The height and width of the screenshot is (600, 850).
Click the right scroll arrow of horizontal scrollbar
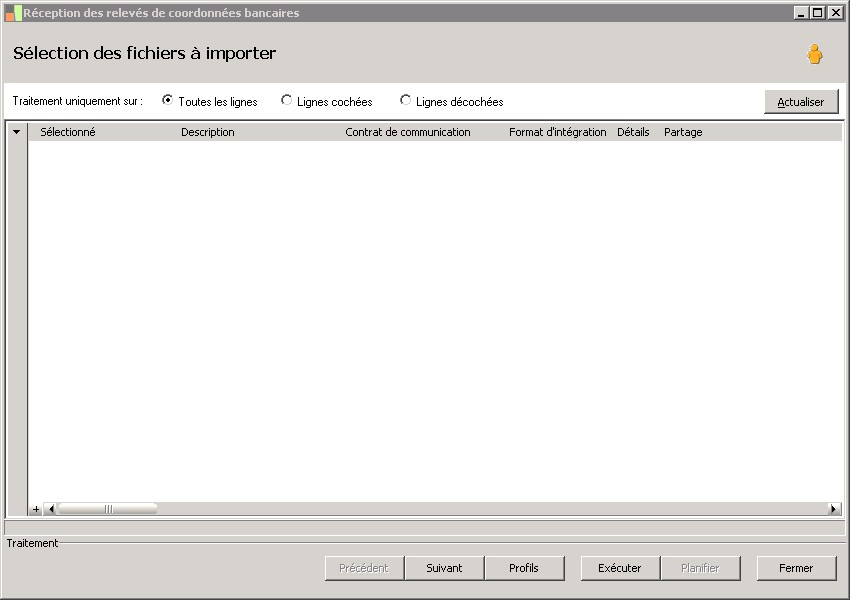coord(834,509)
